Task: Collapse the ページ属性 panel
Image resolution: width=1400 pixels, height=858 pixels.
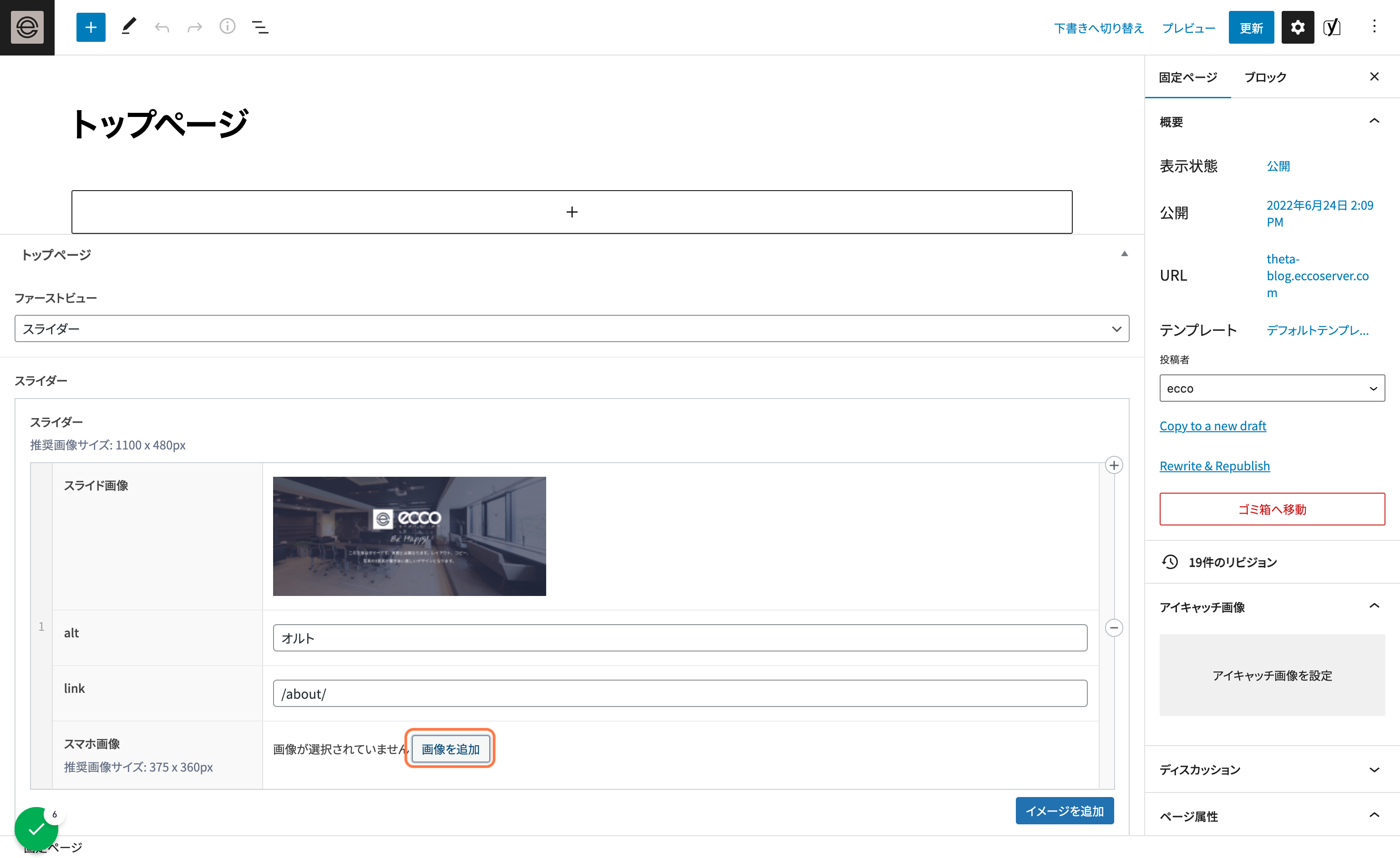Action: (1374, 815)
